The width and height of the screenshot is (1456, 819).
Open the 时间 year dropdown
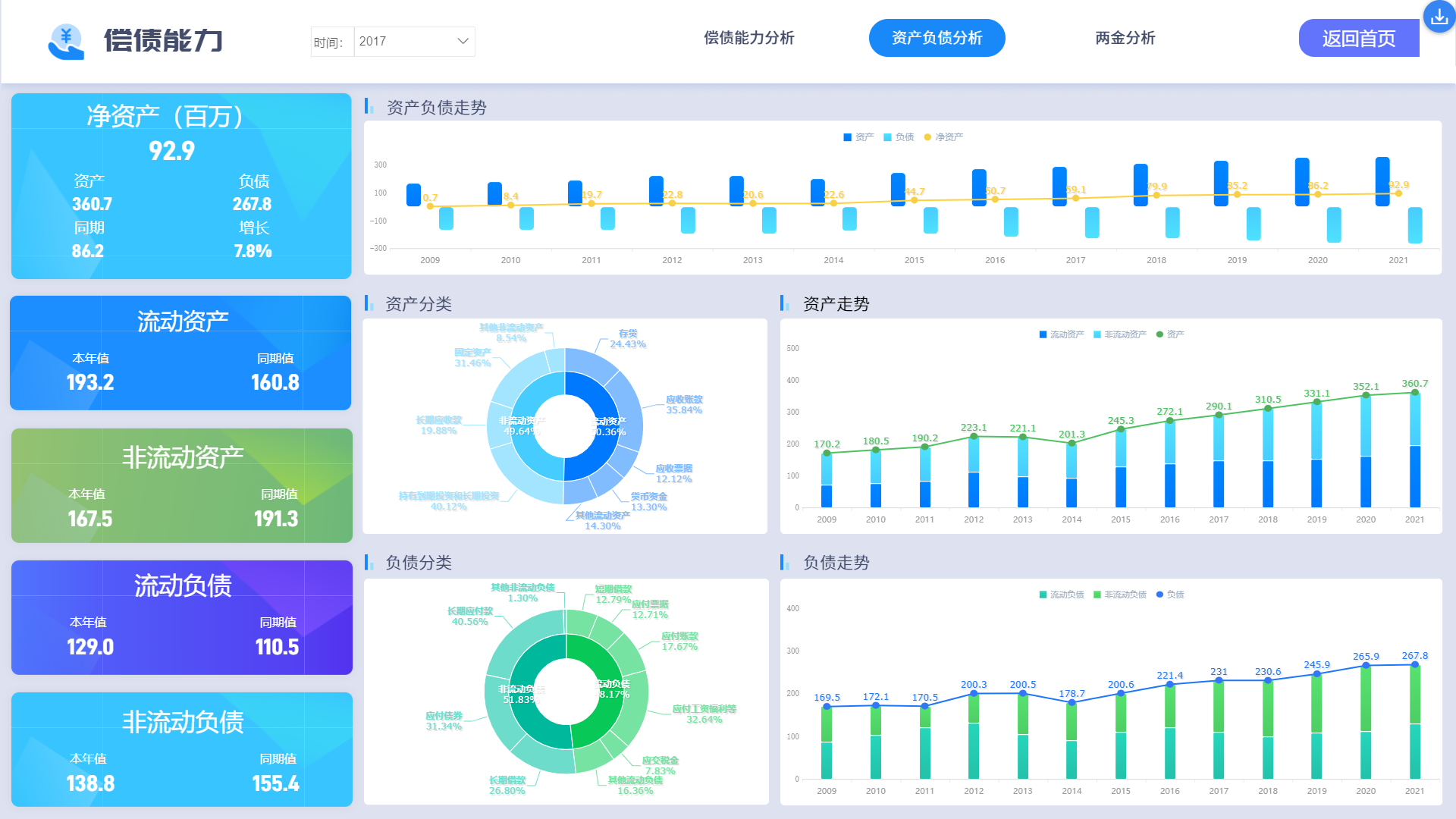click(413, 42)
